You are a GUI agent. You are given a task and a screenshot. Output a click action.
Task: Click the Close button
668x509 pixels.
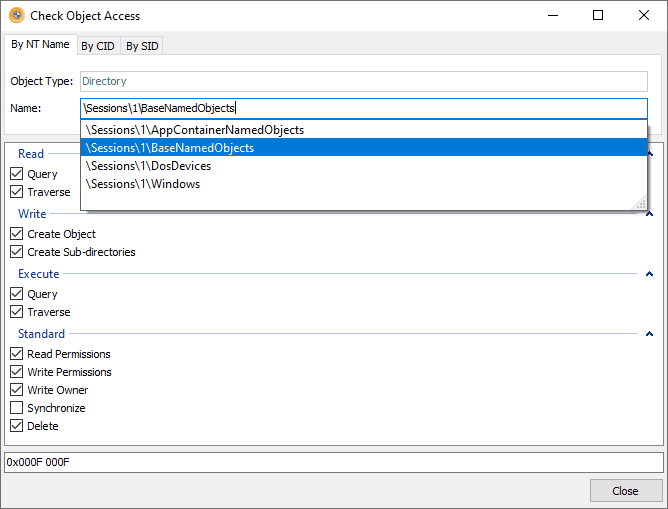tap(625, 491)
